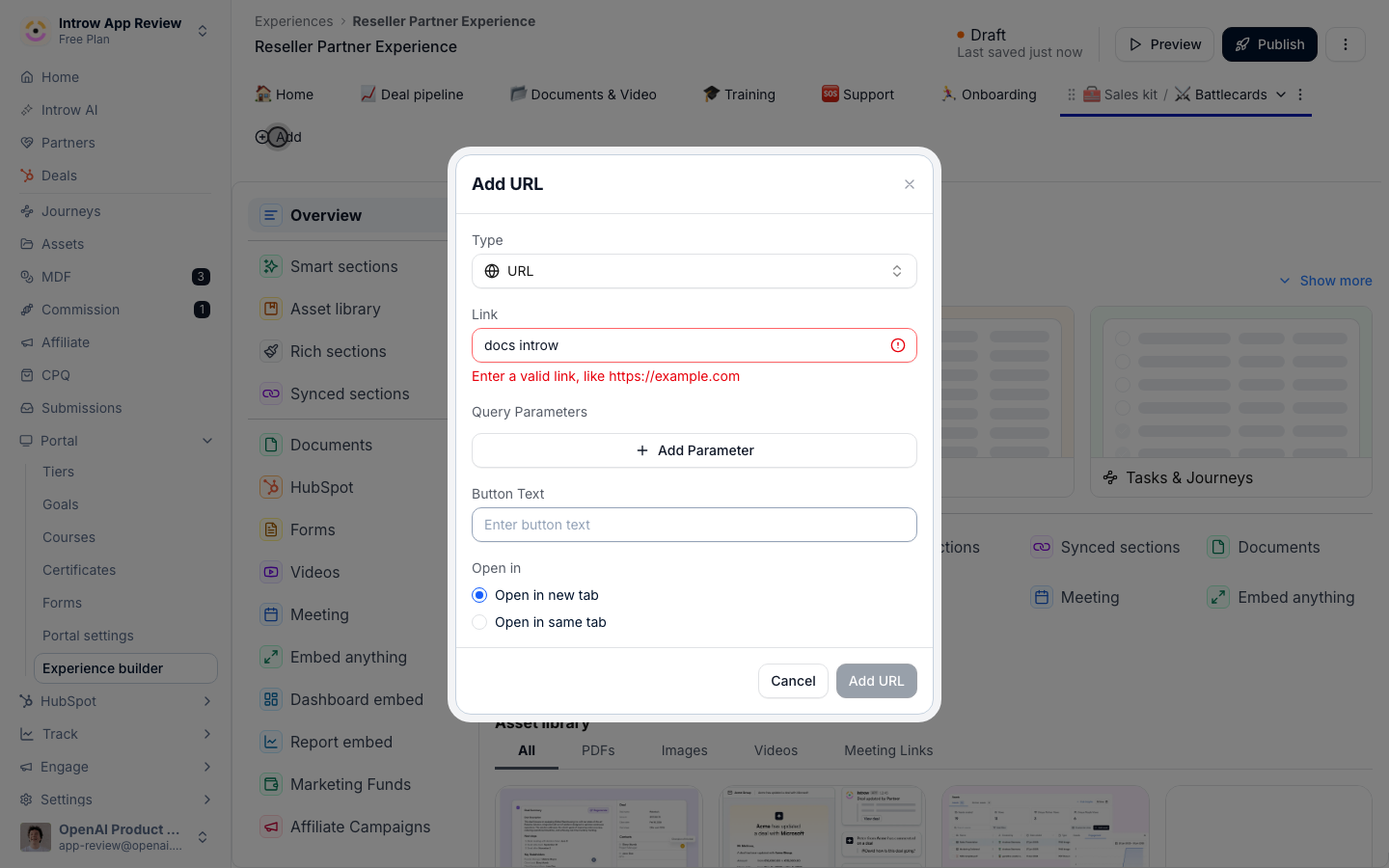The height and width of the screenshot is (868, 1389).
Task: Click the Add URL confirm button
Action: tap(876, 681)
